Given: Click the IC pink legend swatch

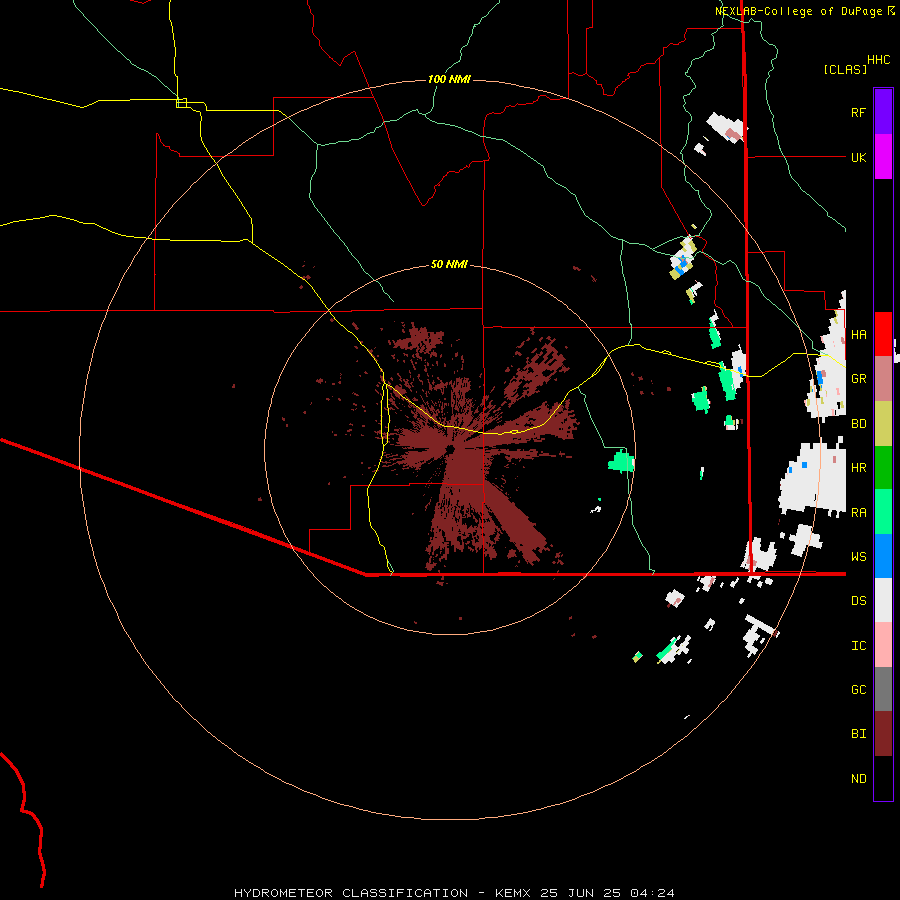Looking at the screenshot, I should 883,645.
